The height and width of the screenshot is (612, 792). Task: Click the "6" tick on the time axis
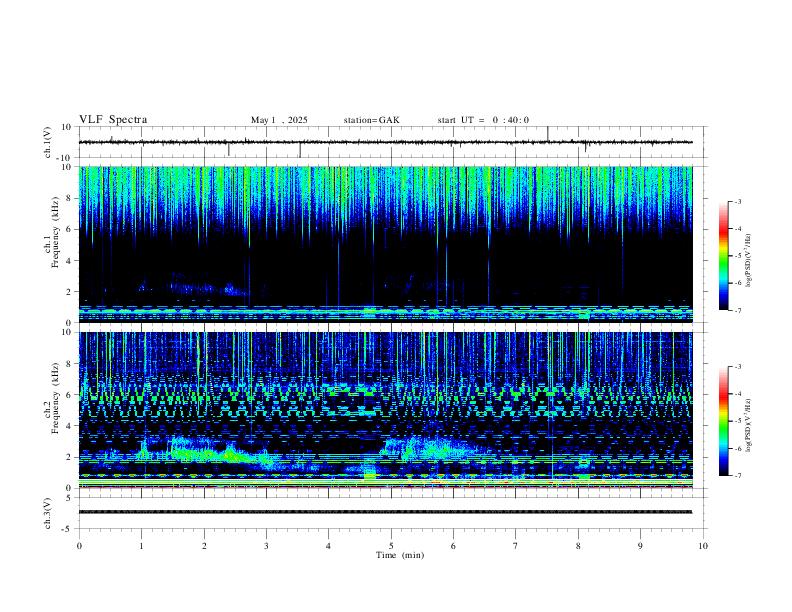(454, 546)
